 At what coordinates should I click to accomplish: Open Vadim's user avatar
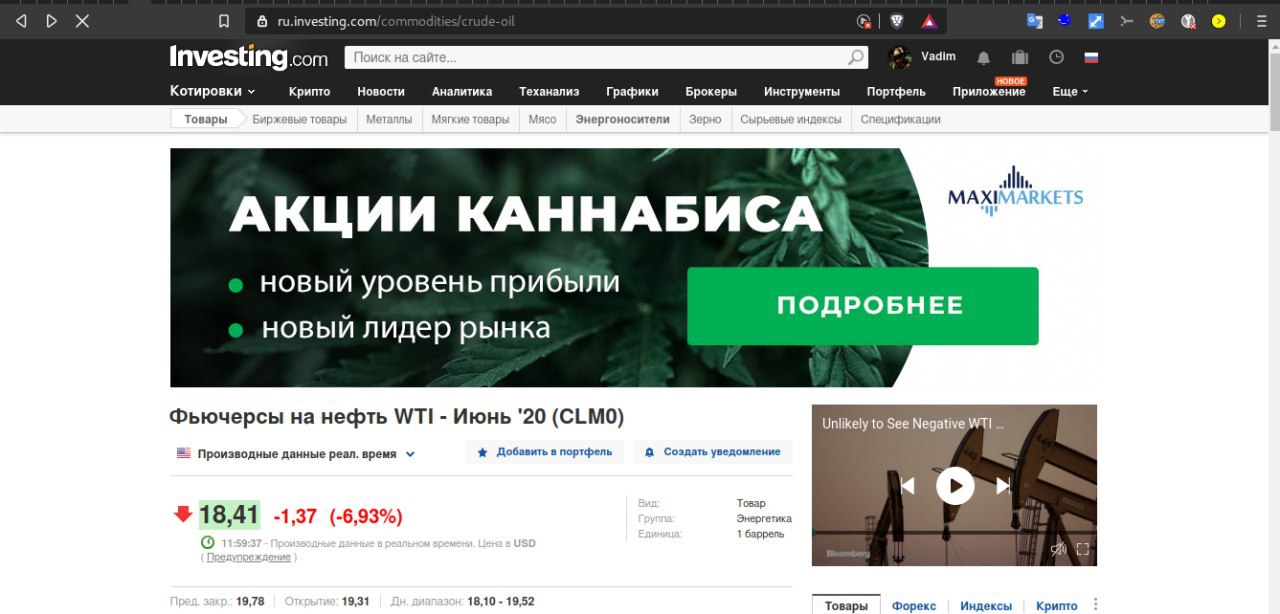coord(900,58)
